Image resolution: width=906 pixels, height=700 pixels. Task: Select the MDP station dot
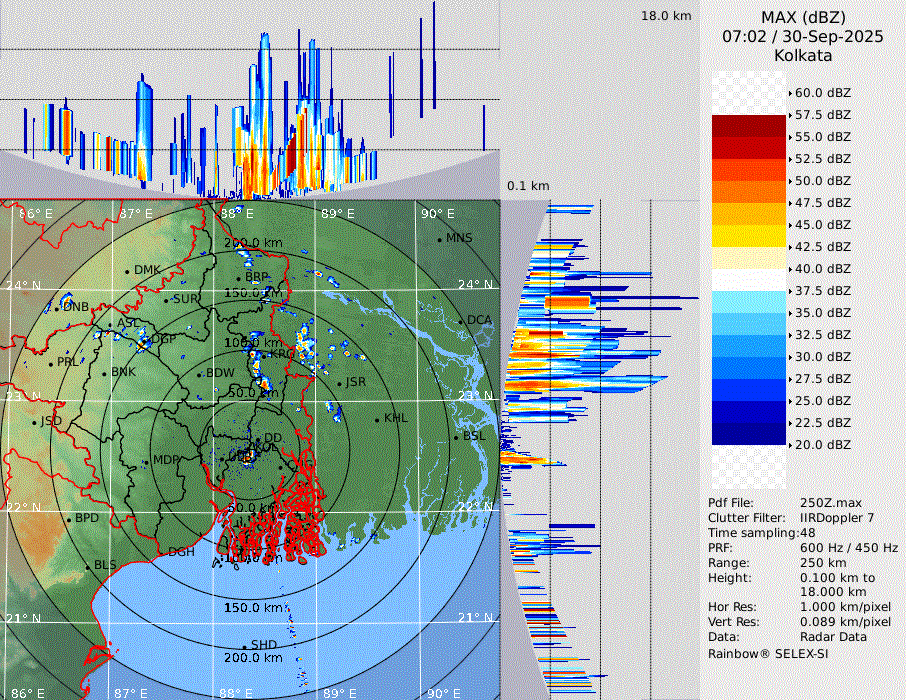[146, 460]
